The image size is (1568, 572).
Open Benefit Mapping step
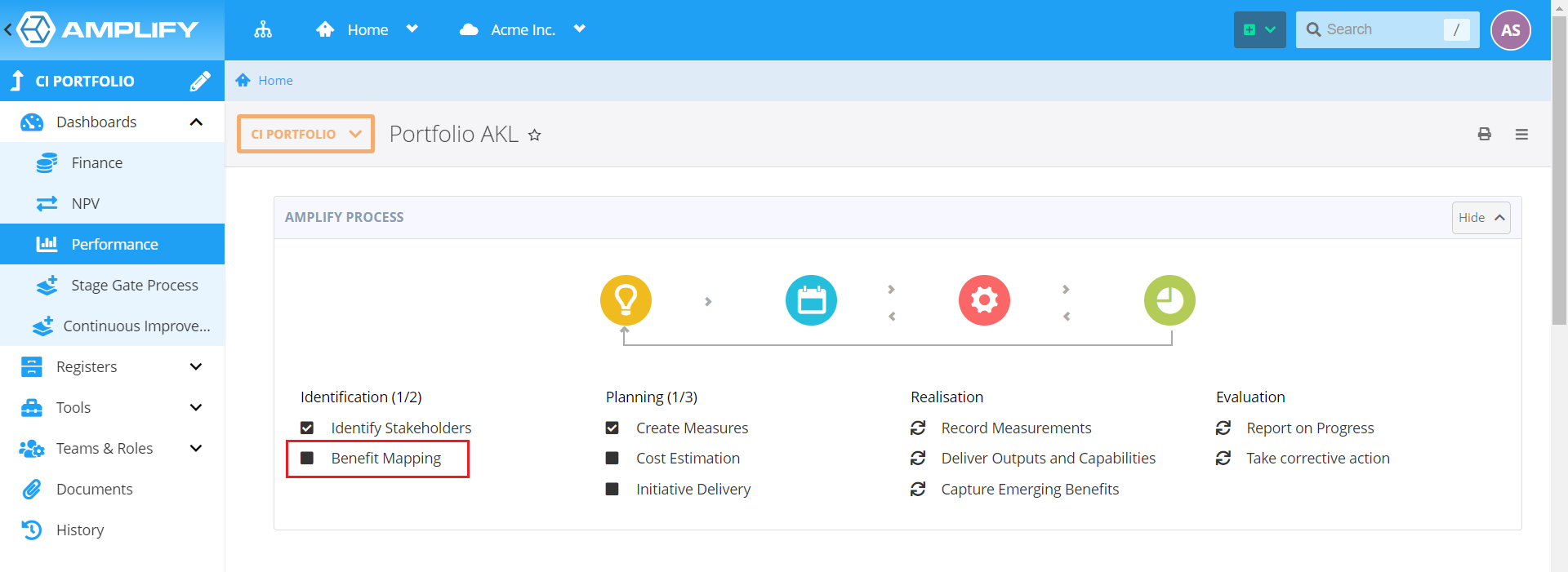(x=385, y=459)
